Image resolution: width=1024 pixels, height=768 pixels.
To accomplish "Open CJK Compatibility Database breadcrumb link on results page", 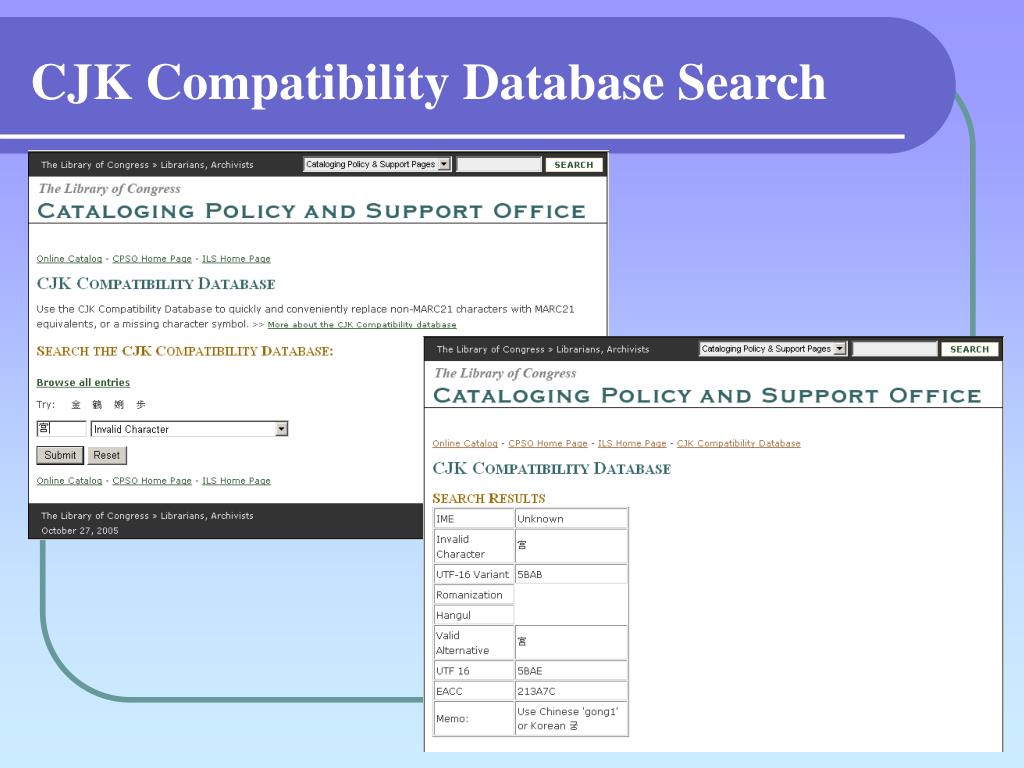I will (739, 443).
